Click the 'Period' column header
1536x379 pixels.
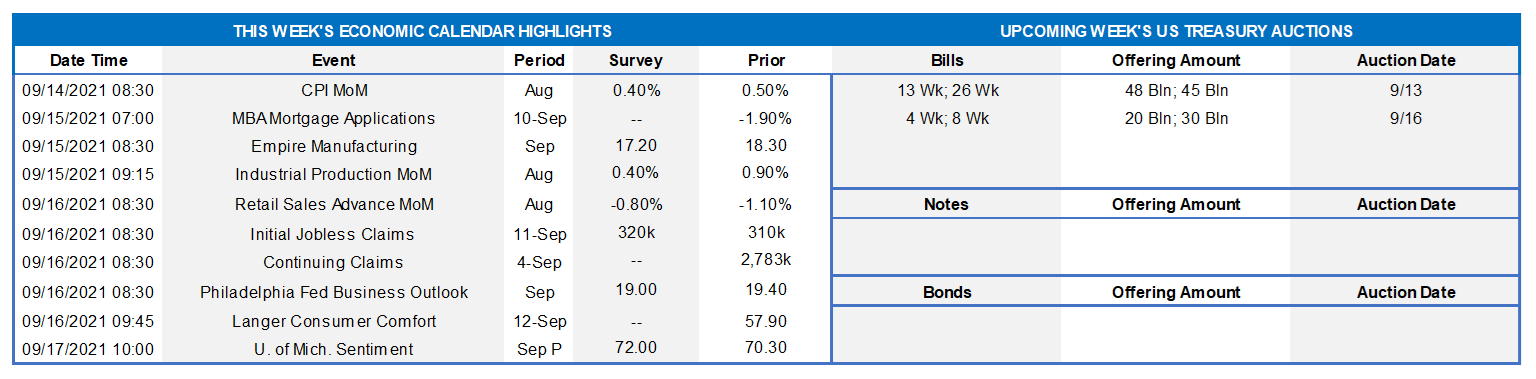coord(539,60)
